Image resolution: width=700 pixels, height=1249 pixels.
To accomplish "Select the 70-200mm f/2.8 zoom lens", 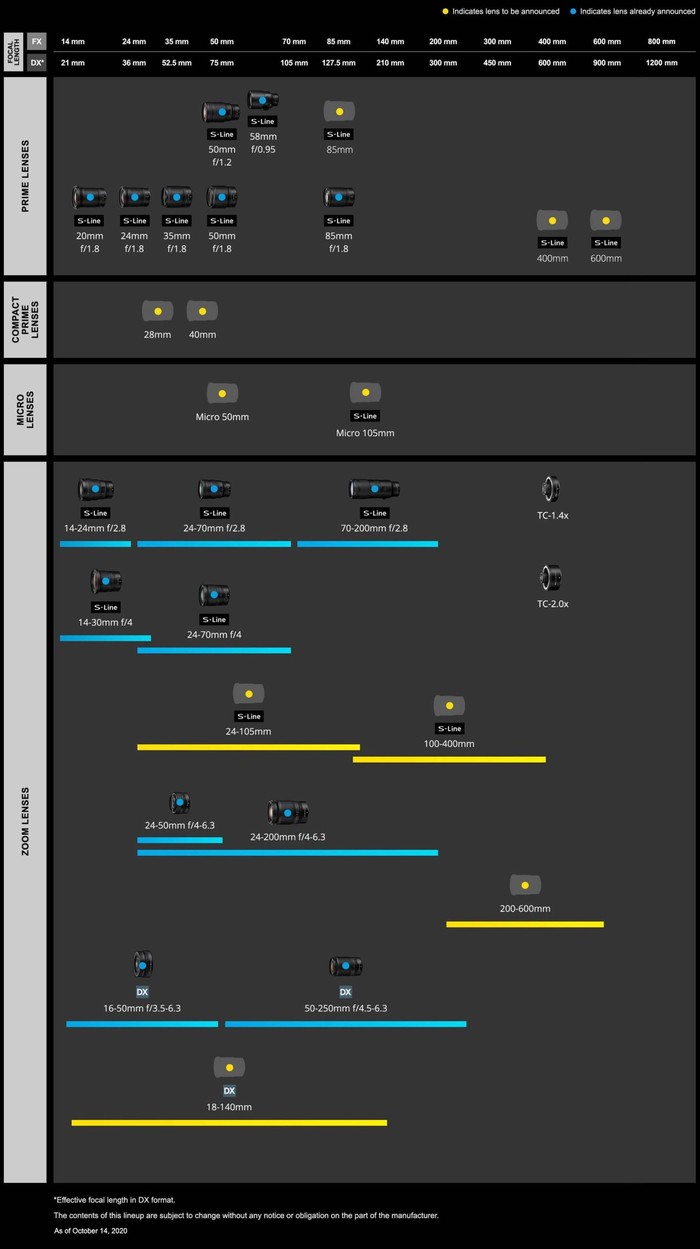I will [375, 489].
